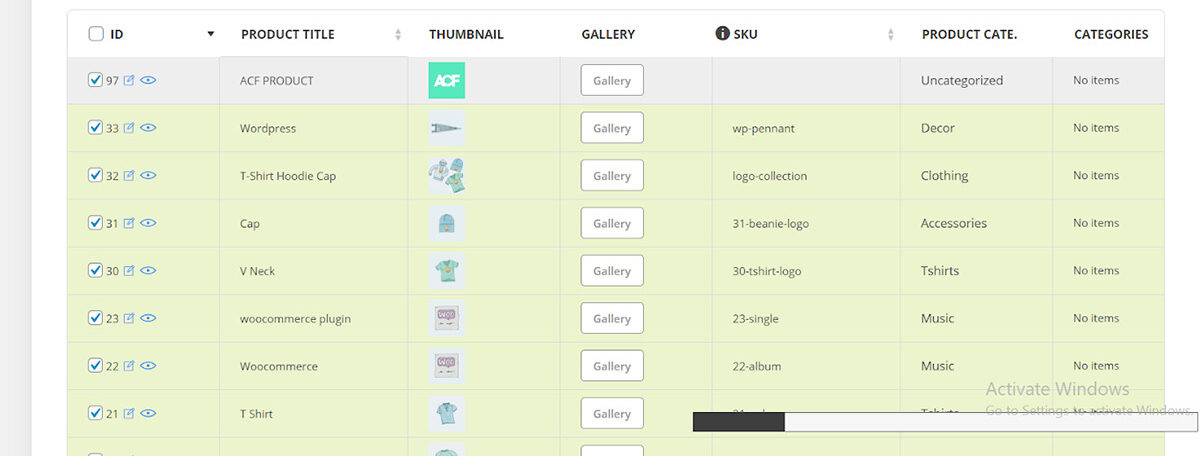Toggle the select-all checkbox in ID header
The width and height of the screenshot is (1200, 456).
click(x=96, y=34)
